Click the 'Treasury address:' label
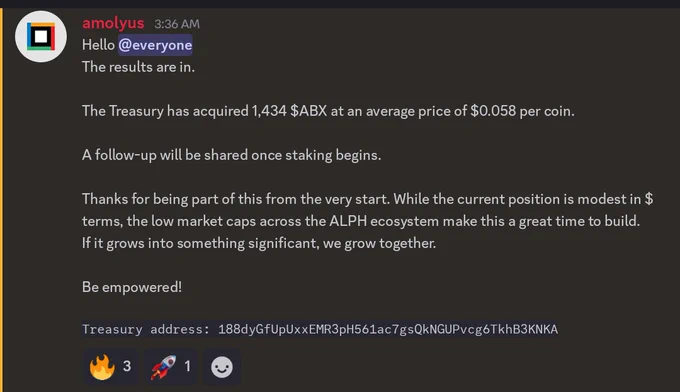 point(146,330)
